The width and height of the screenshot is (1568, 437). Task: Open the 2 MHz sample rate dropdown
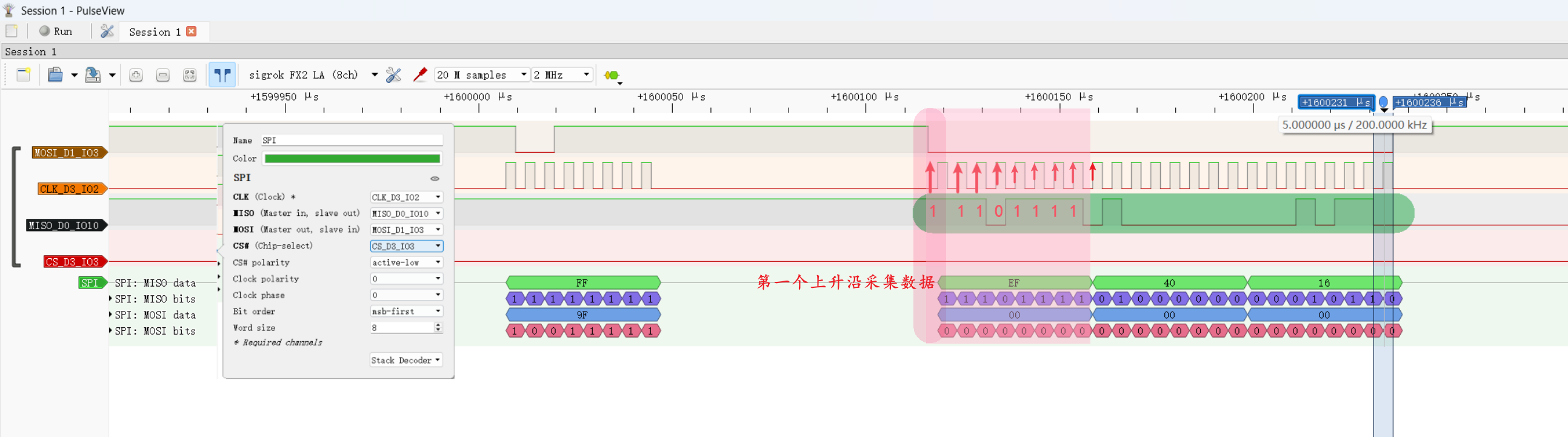pyautogui.click(x=562, y=75)
